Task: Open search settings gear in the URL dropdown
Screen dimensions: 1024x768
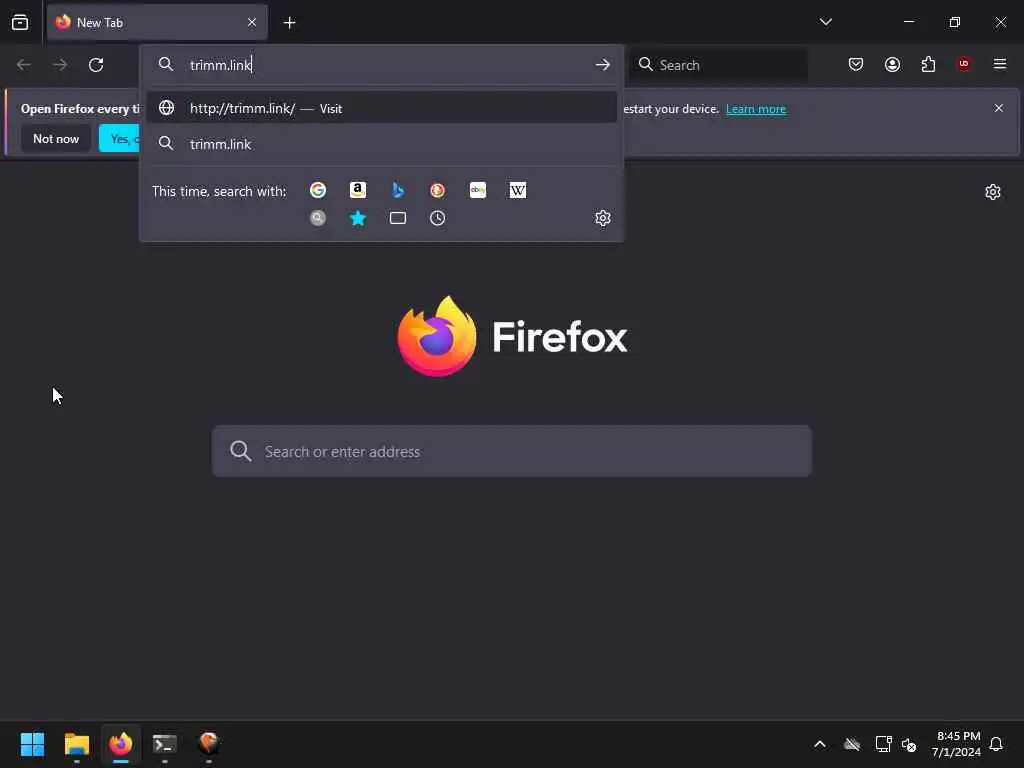Action: pyautogui.click(x=603, y=218)
